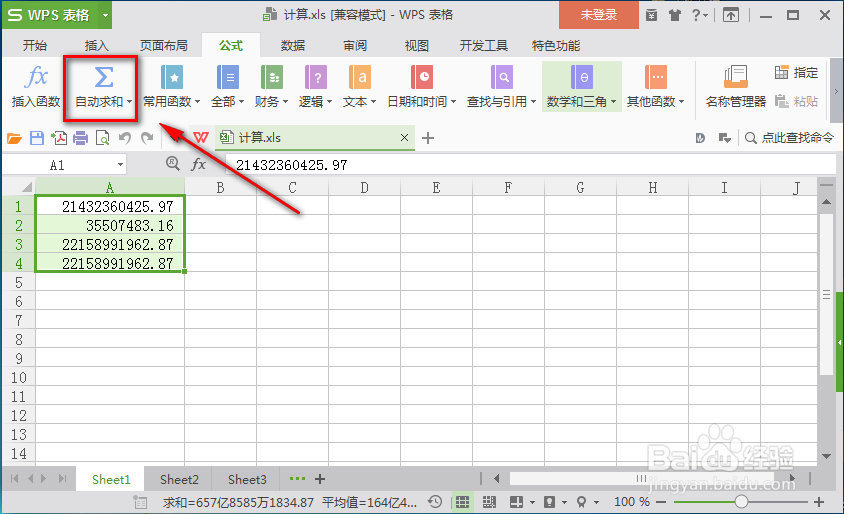Click column header D
The width and height of the screenshot is (844, 514).
[364, 188]
